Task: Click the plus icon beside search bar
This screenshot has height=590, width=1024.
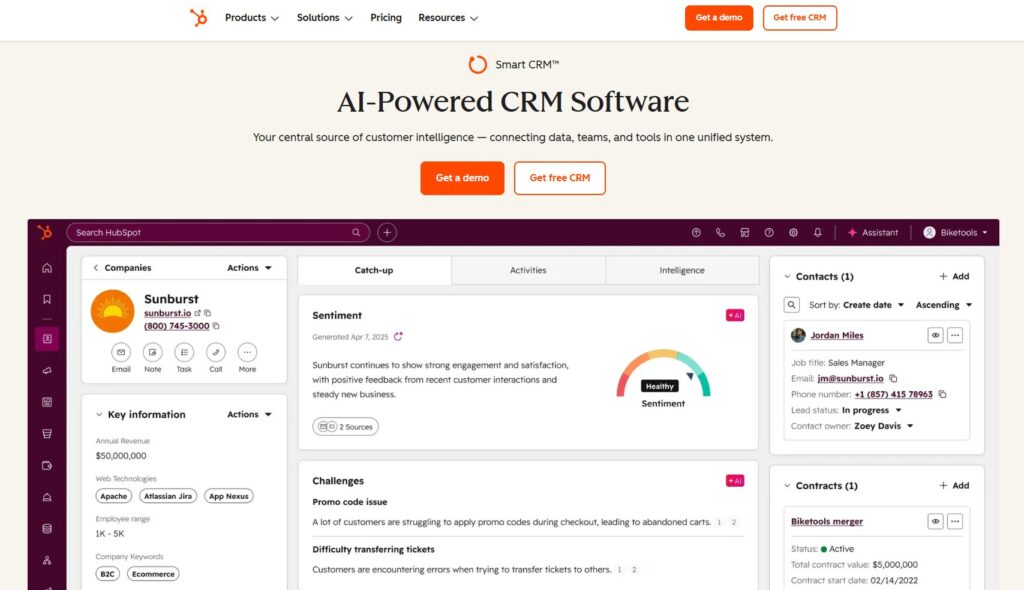Action: coord(387,233)
